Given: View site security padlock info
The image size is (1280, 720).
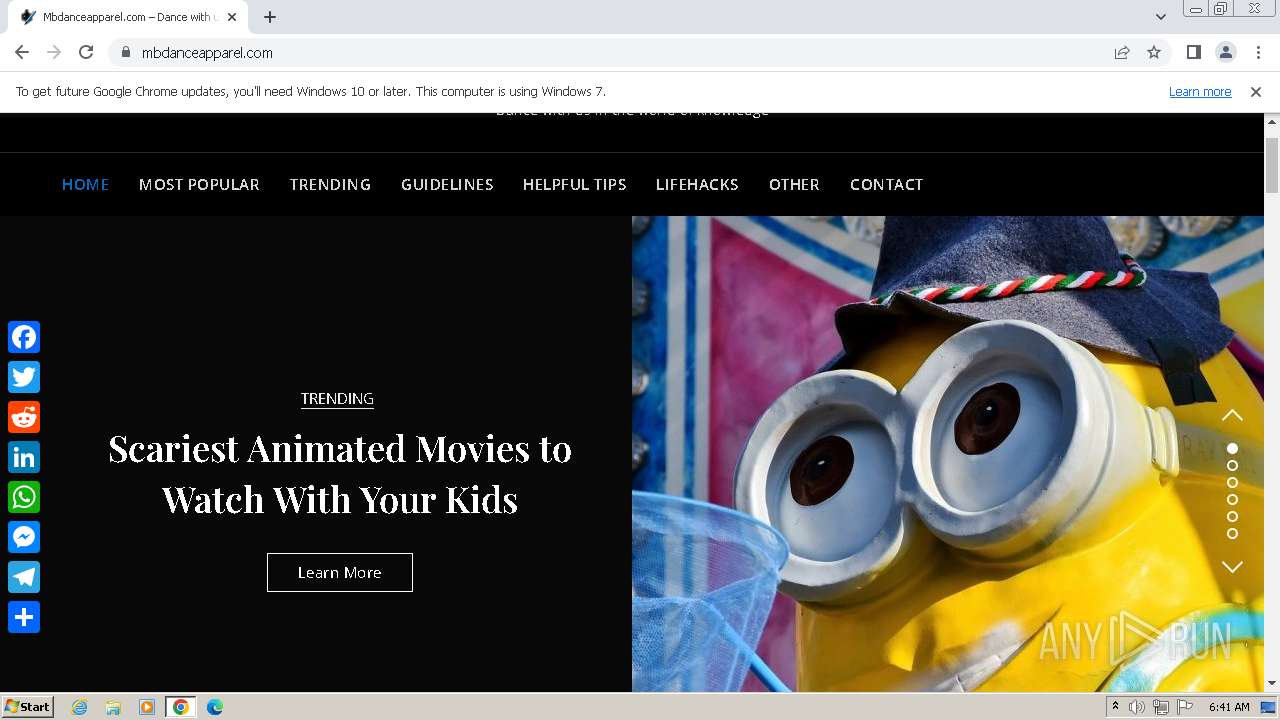Looking at the screenshot, I should pyautogui.click(x=125, y=52).
